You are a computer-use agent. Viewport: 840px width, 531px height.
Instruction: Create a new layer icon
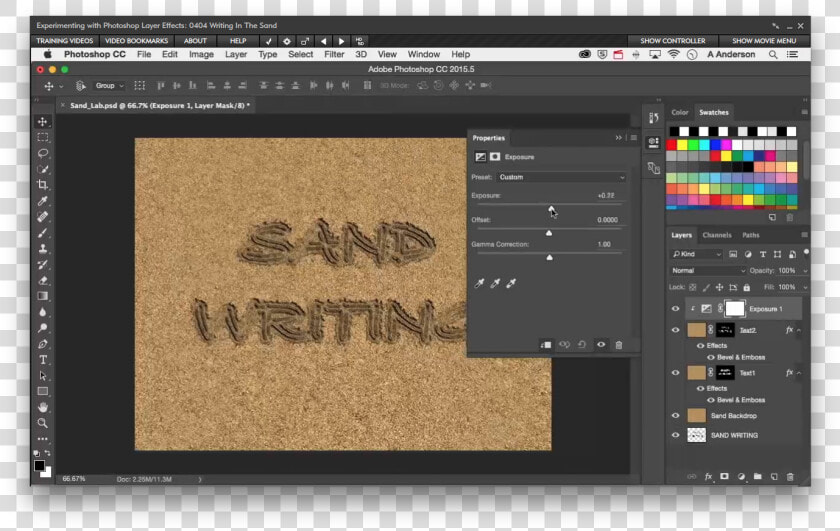(774, 476)
